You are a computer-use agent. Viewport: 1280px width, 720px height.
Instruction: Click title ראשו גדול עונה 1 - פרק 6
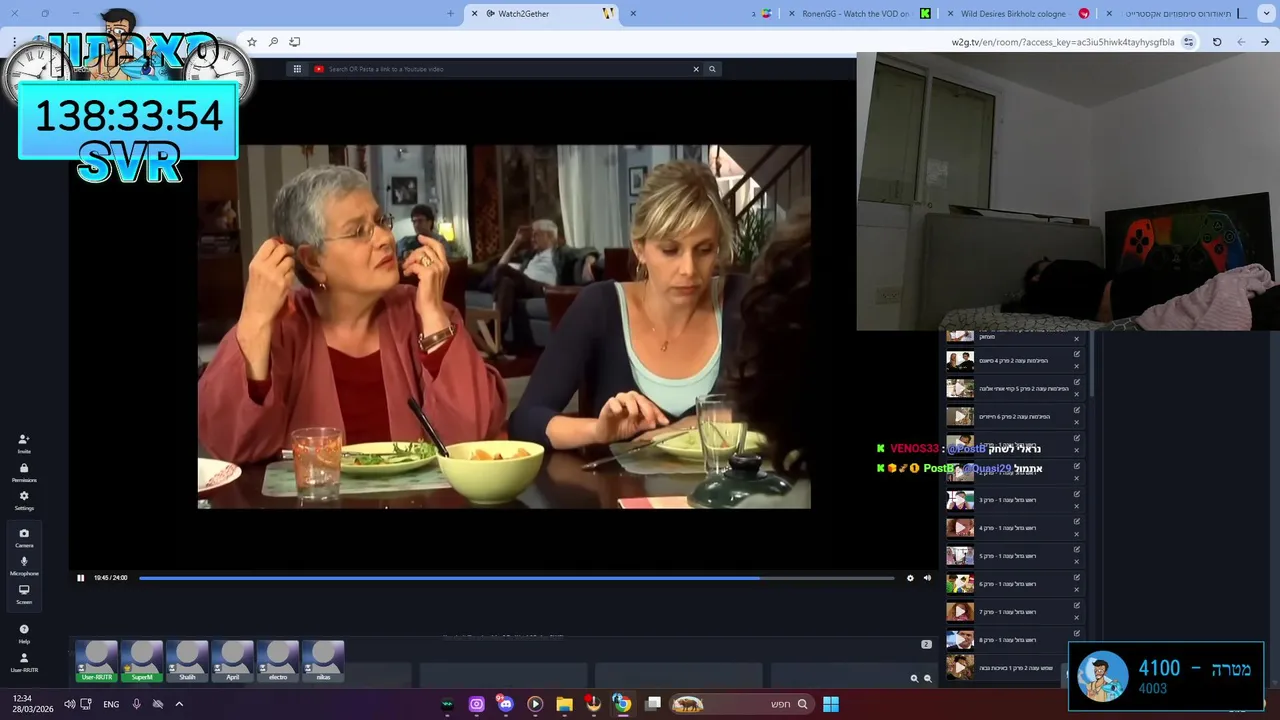[1007, 584]
